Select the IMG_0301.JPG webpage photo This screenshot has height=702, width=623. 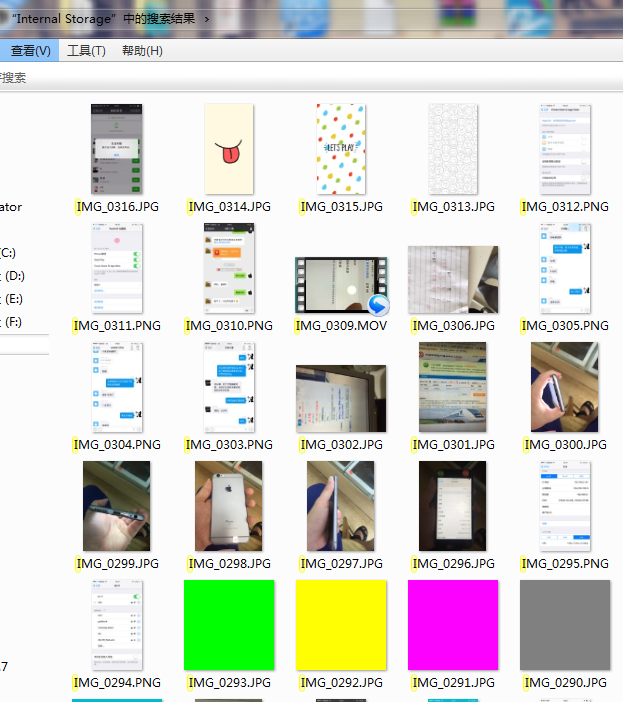pyautogui.click(x=452, y=387)
